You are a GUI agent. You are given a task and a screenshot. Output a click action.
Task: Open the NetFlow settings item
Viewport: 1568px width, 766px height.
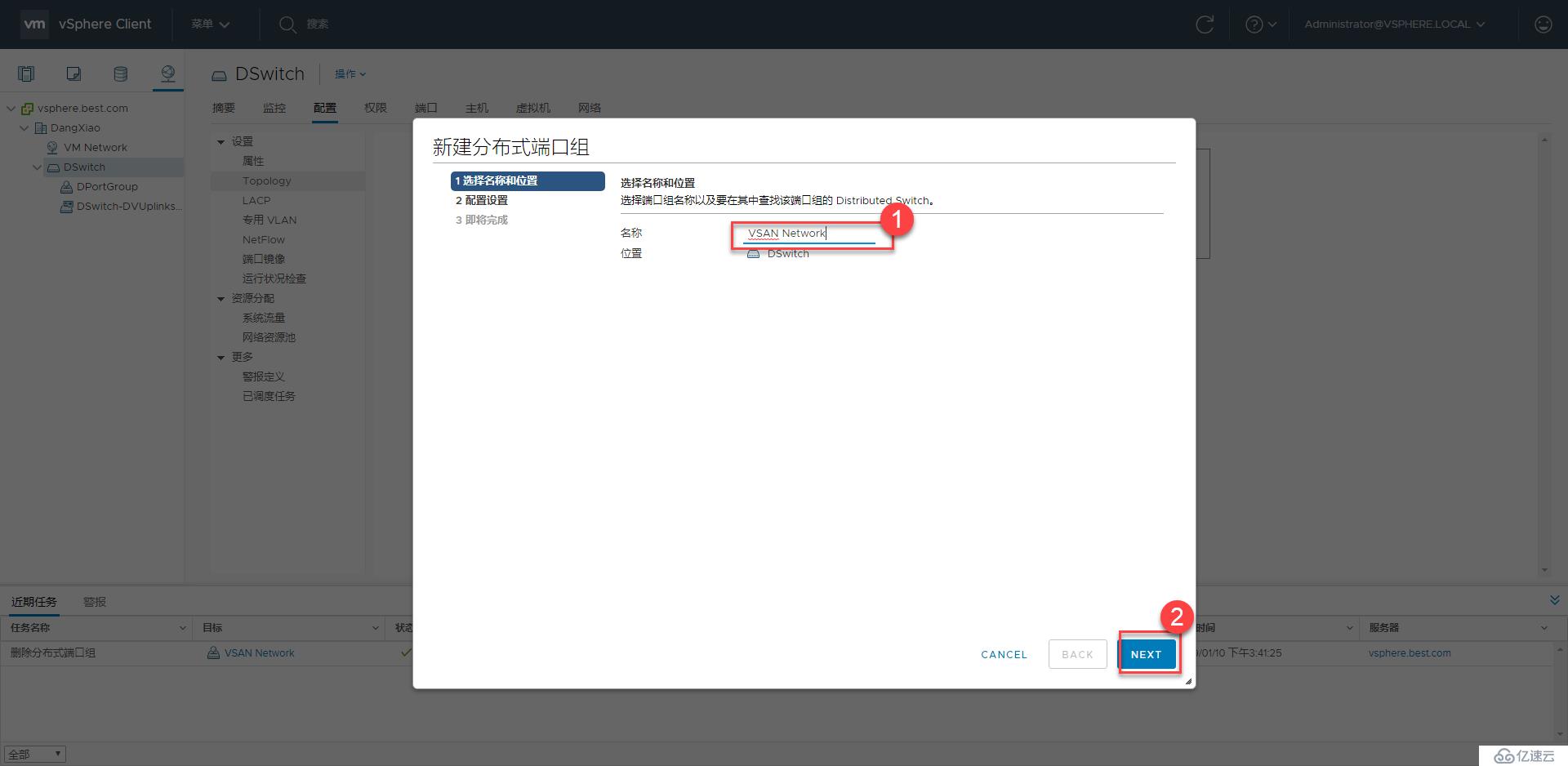pyautogui.click(x=264, y=240)
